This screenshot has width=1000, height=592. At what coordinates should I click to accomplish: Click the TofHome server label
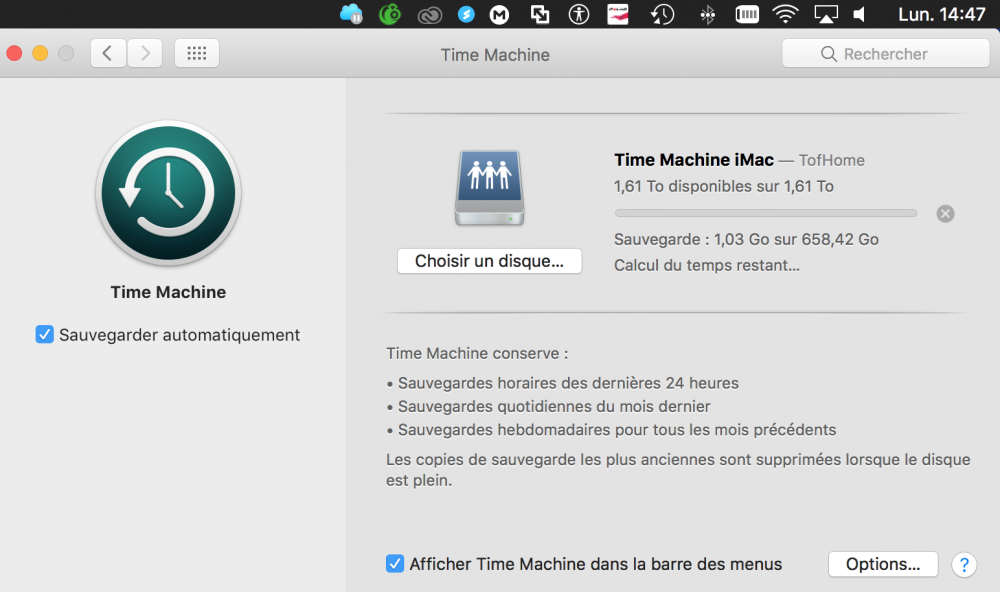832,160
